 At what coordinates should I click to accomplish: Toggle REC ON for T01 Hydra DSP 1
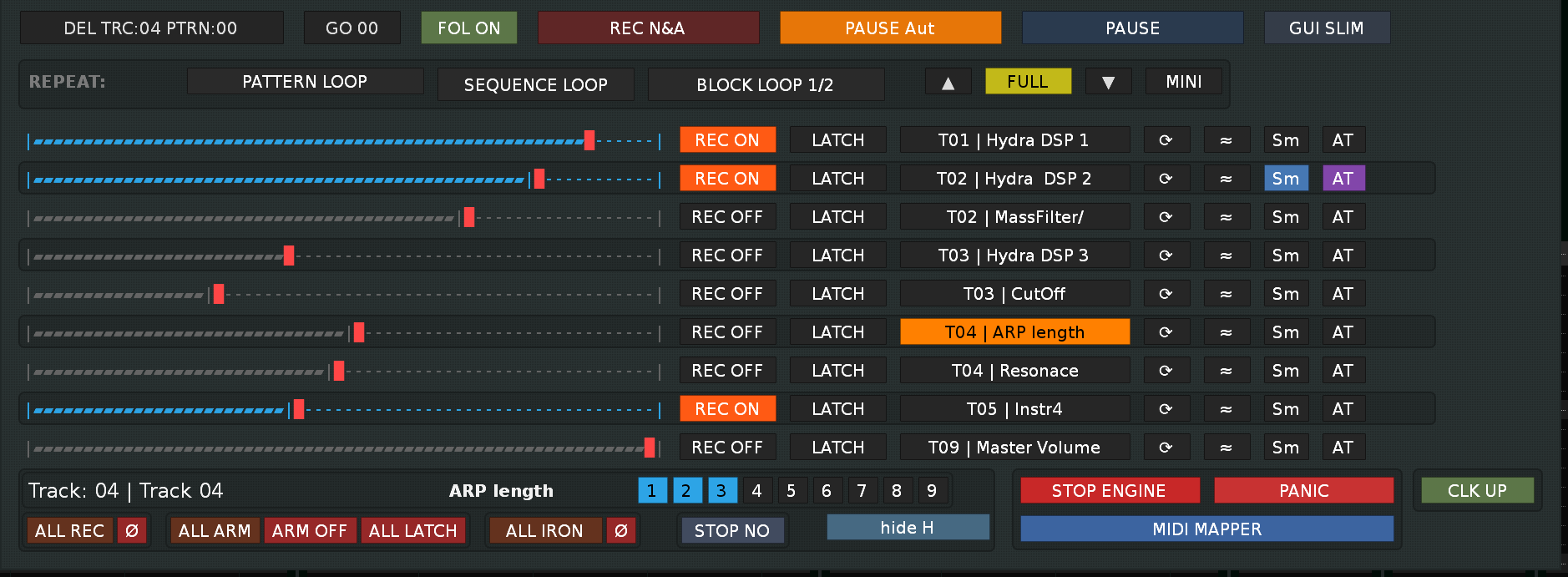click(728, 140)
